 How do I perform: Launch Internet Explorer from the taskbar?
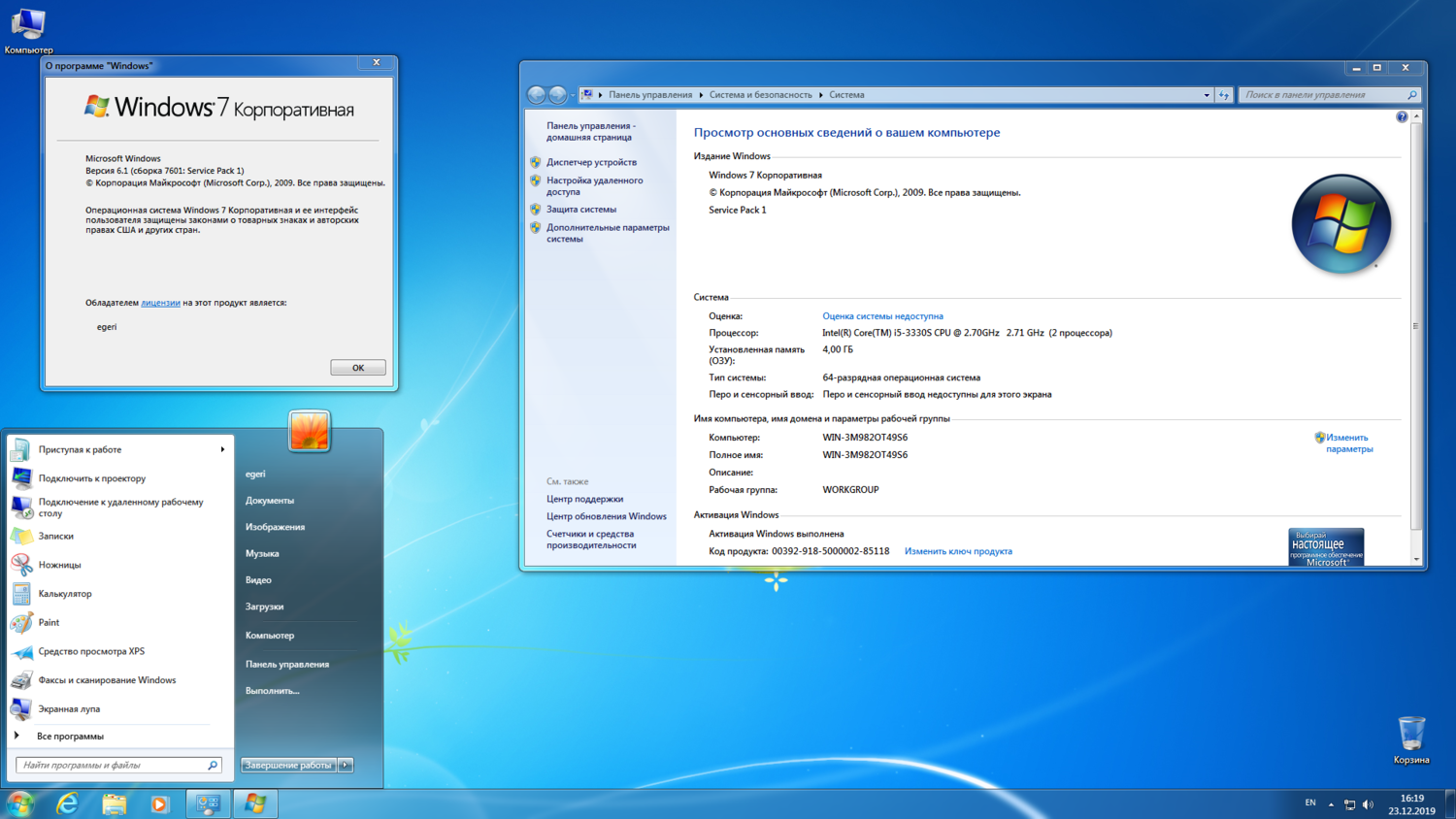67,803
